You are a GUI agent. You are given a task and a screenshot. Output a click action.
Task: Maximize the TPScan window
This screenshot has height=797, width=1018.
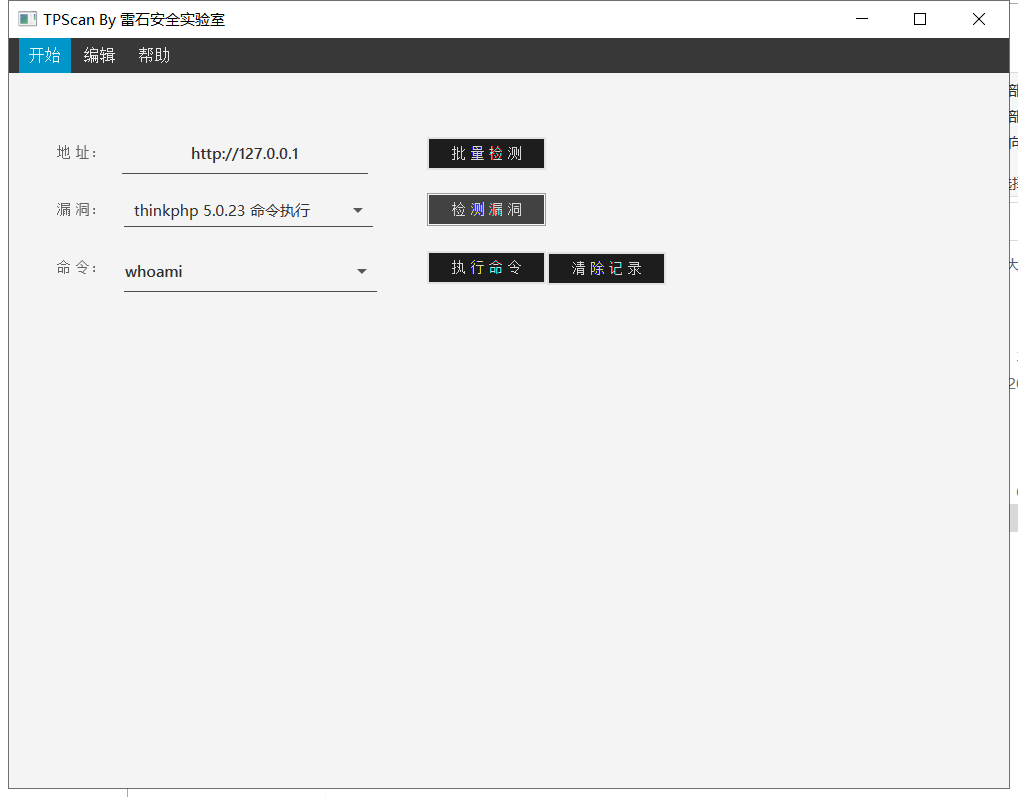tap(919, 18)
